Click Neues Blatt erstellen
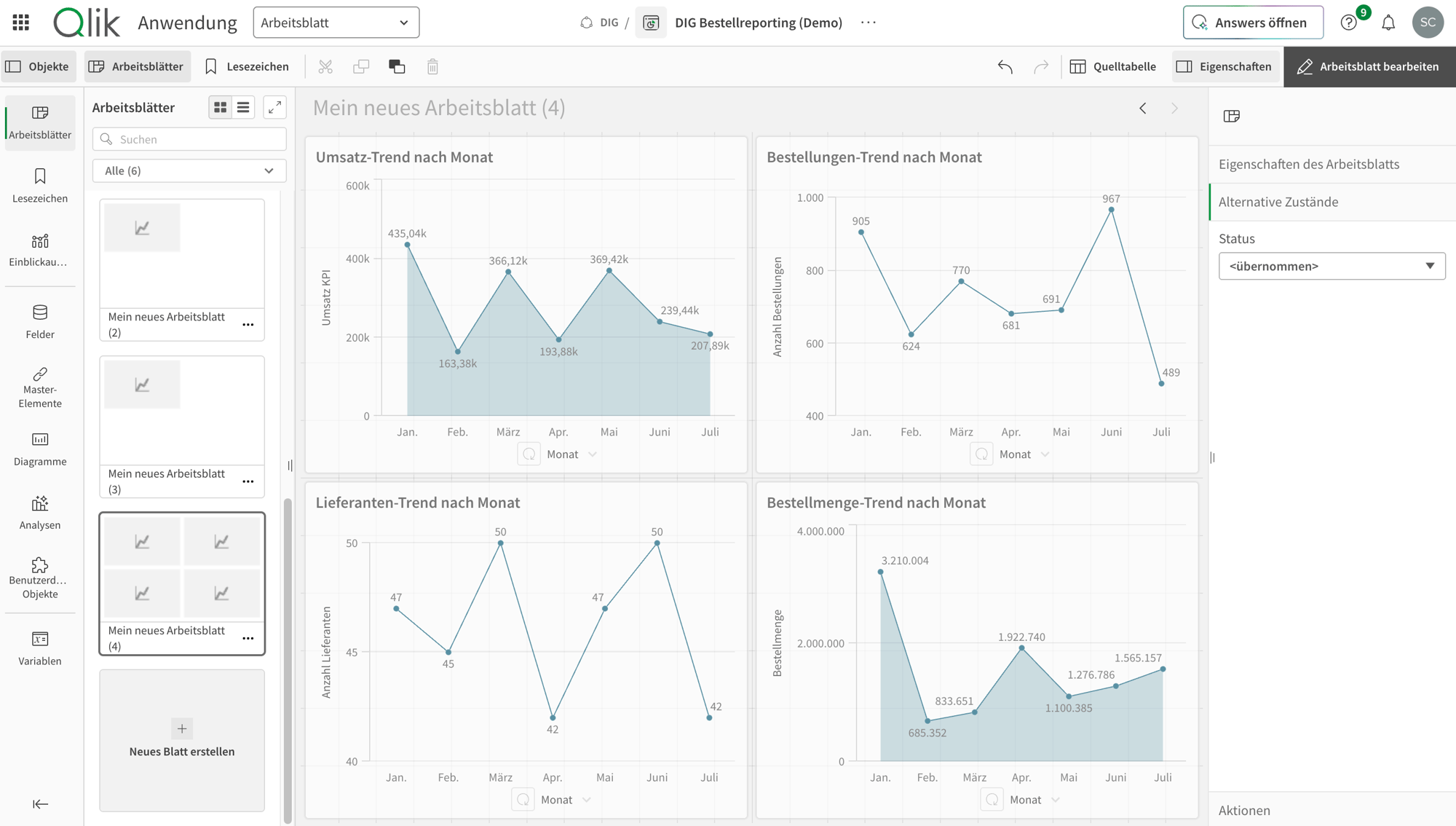Screen dimensions: 1456x826 coord(182,740)
